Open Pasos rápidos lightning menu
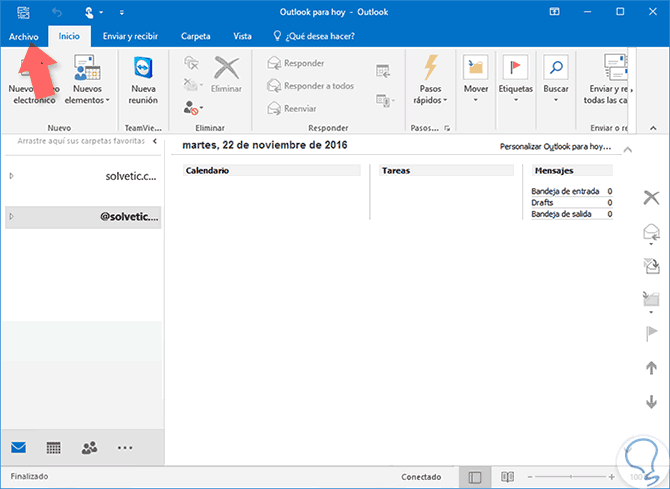Screen dimensions: 670x489 (x=430, y=80)
